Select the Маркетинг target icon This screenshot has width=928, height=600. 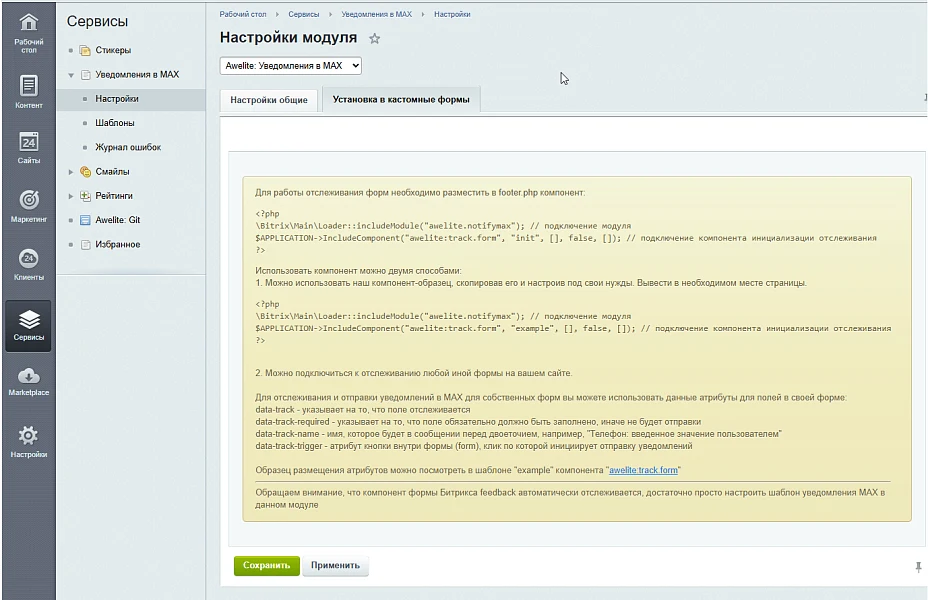28,200
